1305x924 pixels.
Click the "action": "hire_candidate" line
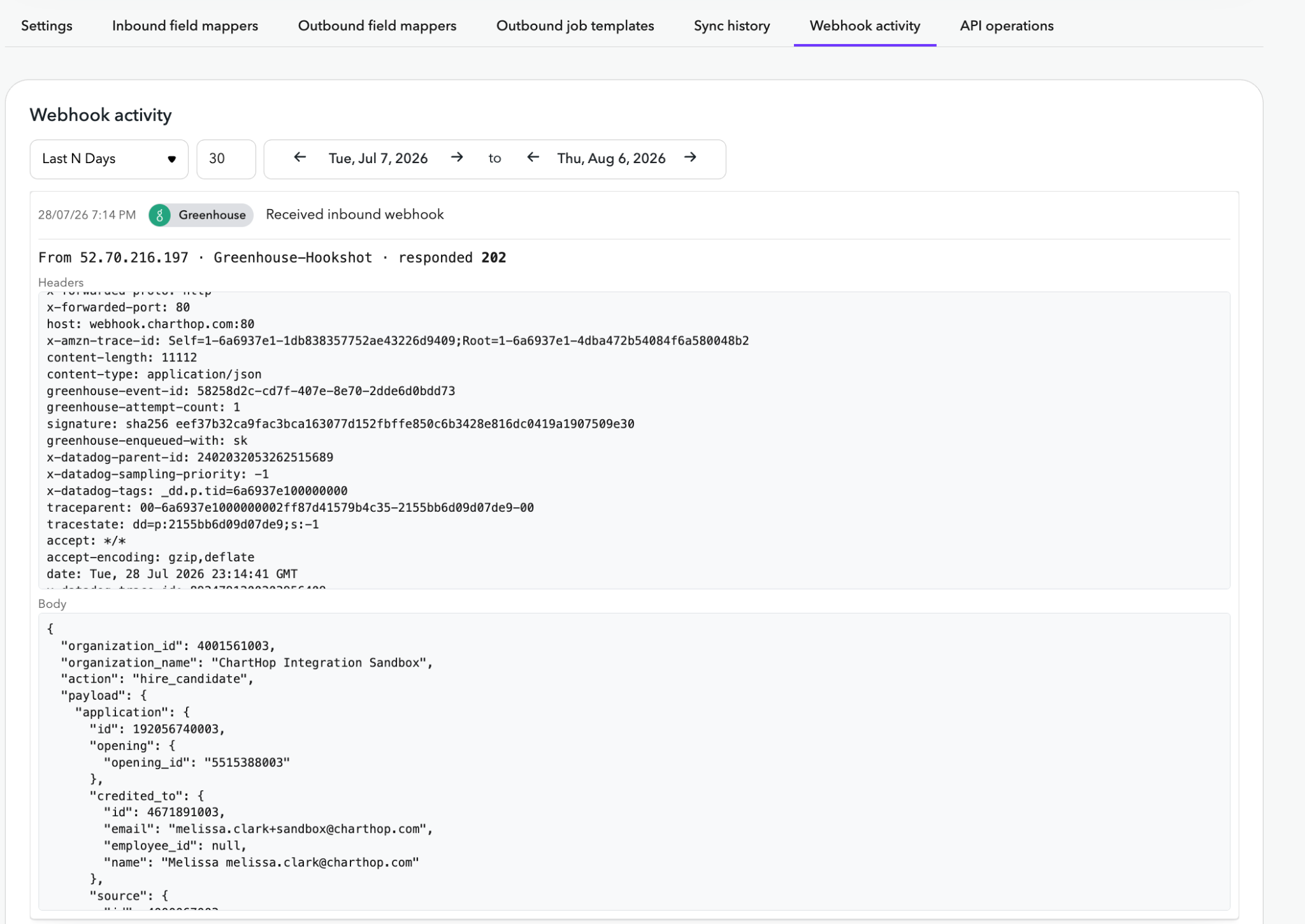point(157,679)
